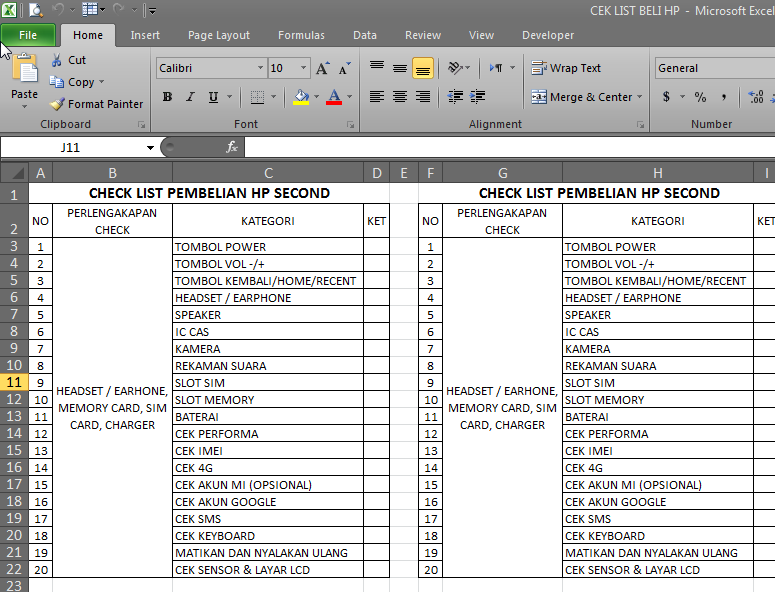775x592 pixels.
Task: Click the Name Box showing J11
Action: [72, 147]
